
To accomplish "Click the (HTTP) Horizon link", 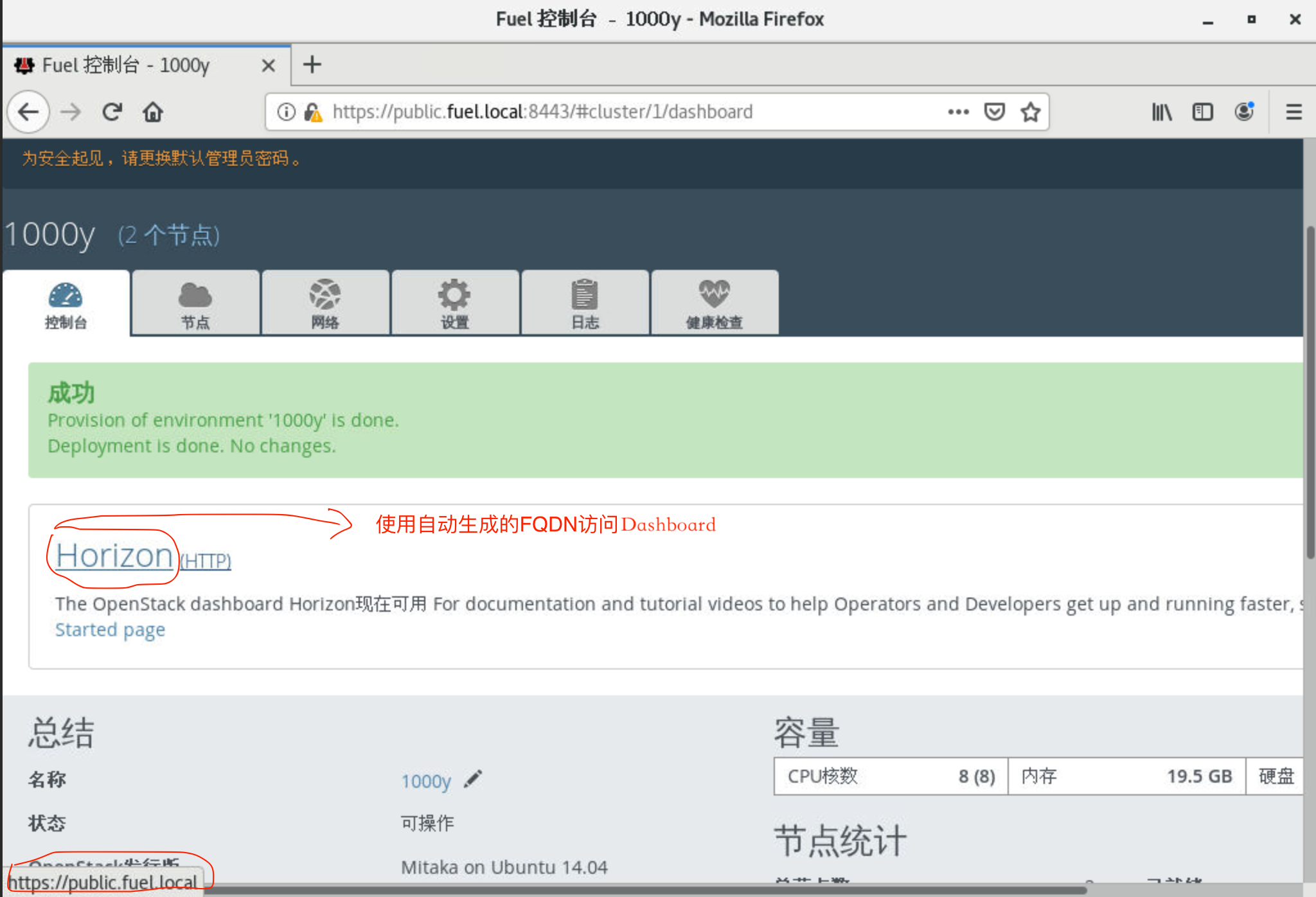I will (x=205, y=561).
